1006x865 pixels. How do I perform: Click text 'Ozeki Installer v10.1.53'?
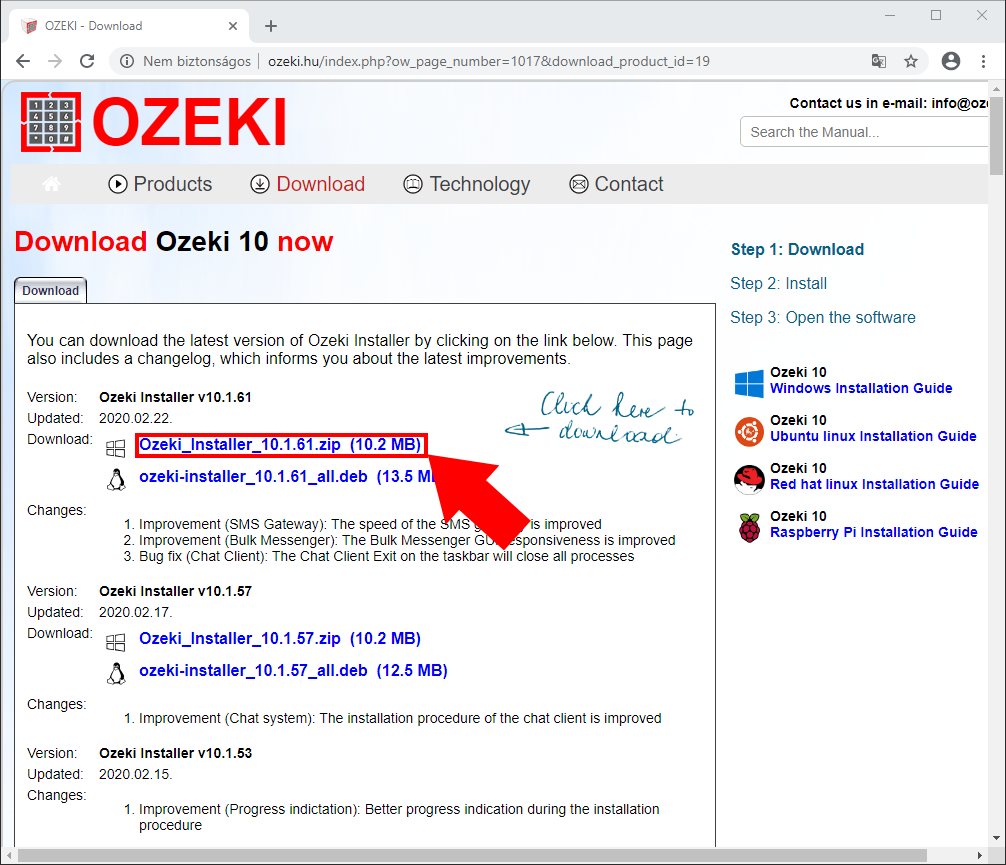175,753
